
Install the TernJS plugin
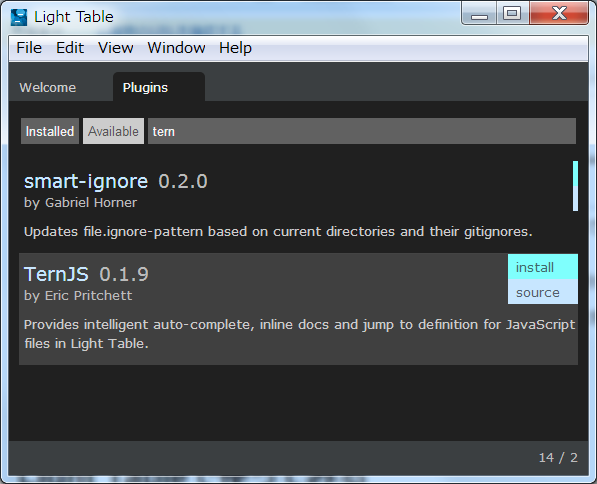pyautogui.click(x=543, y=267)
